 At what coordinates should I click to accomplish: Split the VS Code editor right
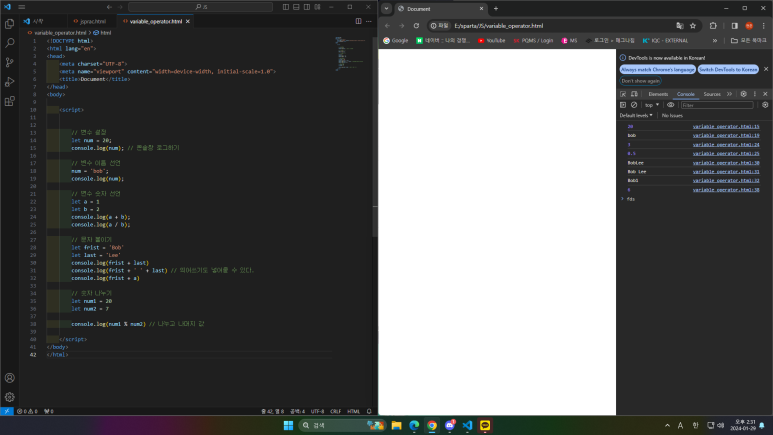click(x=358, y=21)
